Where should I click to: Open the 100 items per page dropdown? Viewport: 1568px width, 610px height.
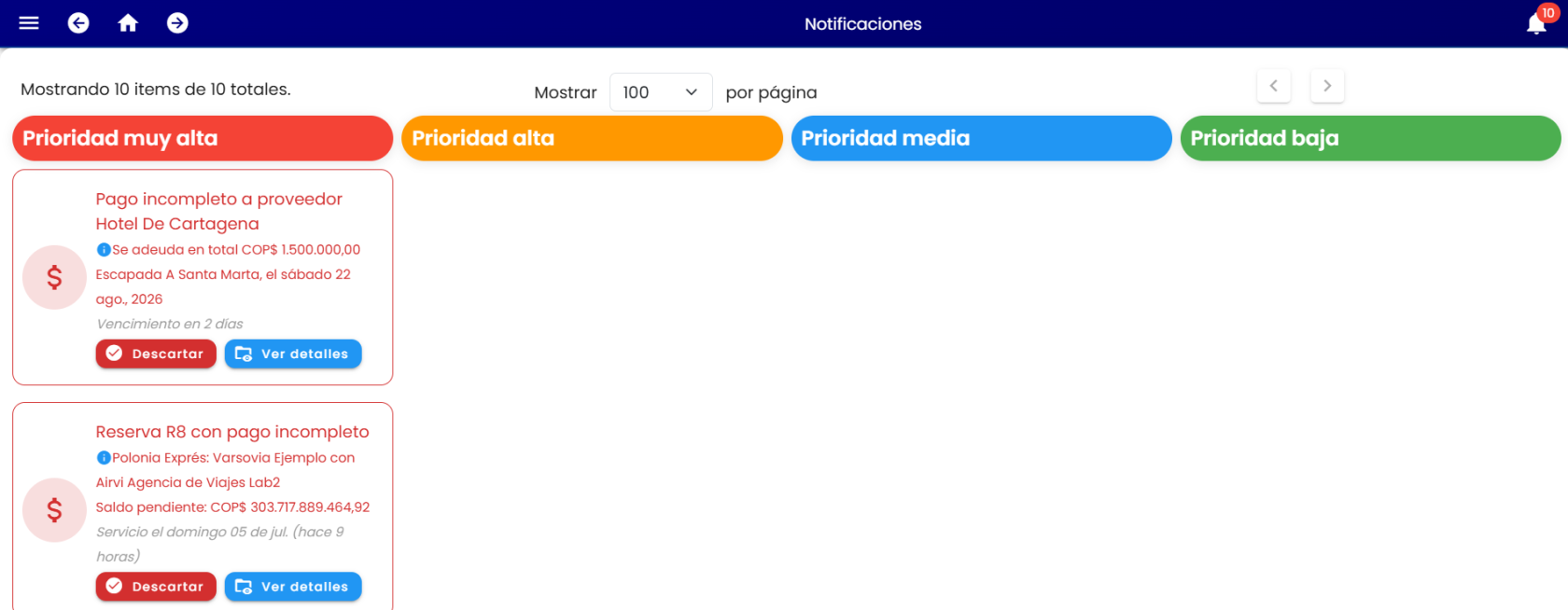(661, 92)
